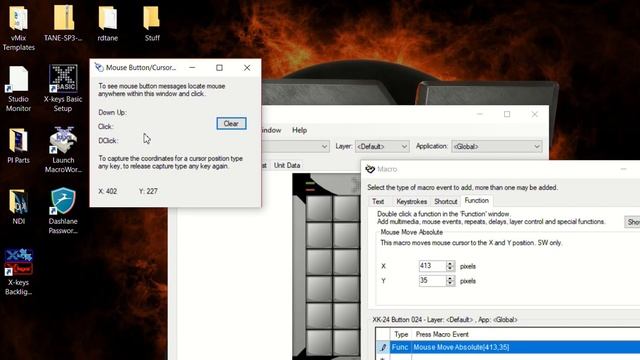Click the Press Macro Event column header

pos(442,334)
